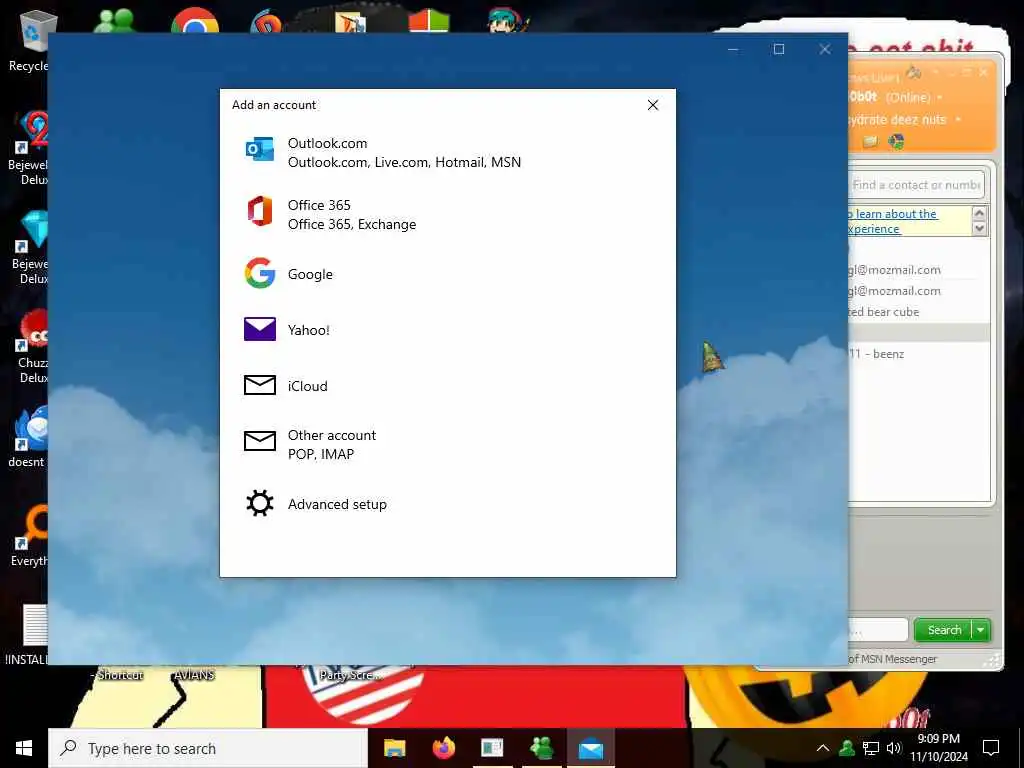
Task: Click up arrow of Messenger notice scrollbar
Action: [x=979, y=213]
